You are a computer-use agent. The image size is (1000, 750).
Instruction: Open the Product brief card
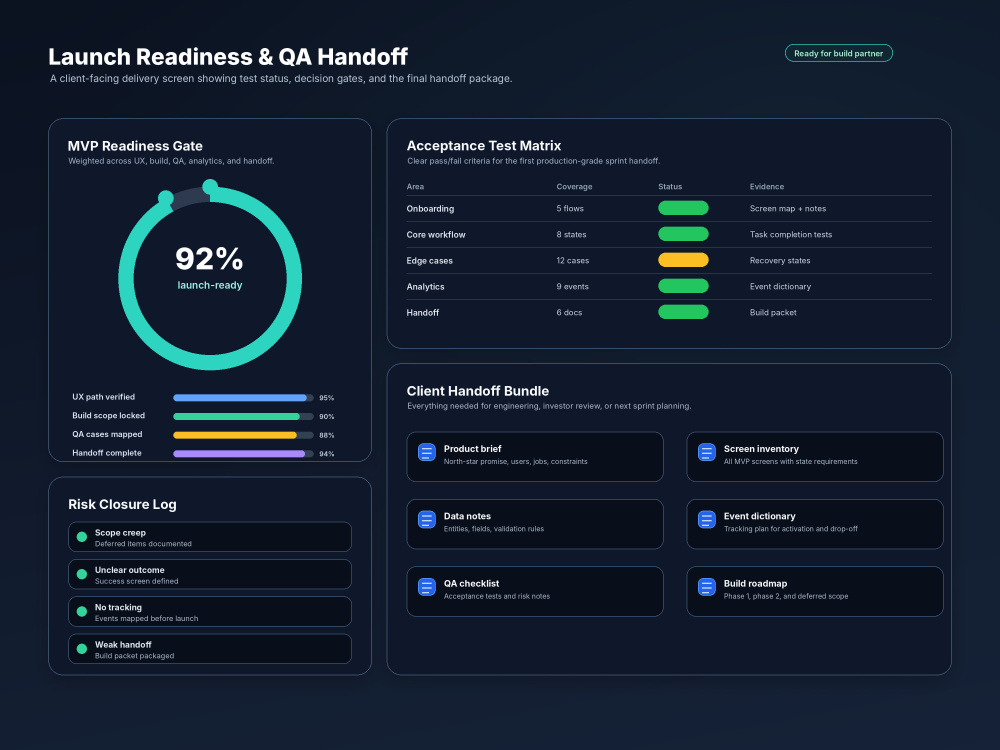click(535, 457)
